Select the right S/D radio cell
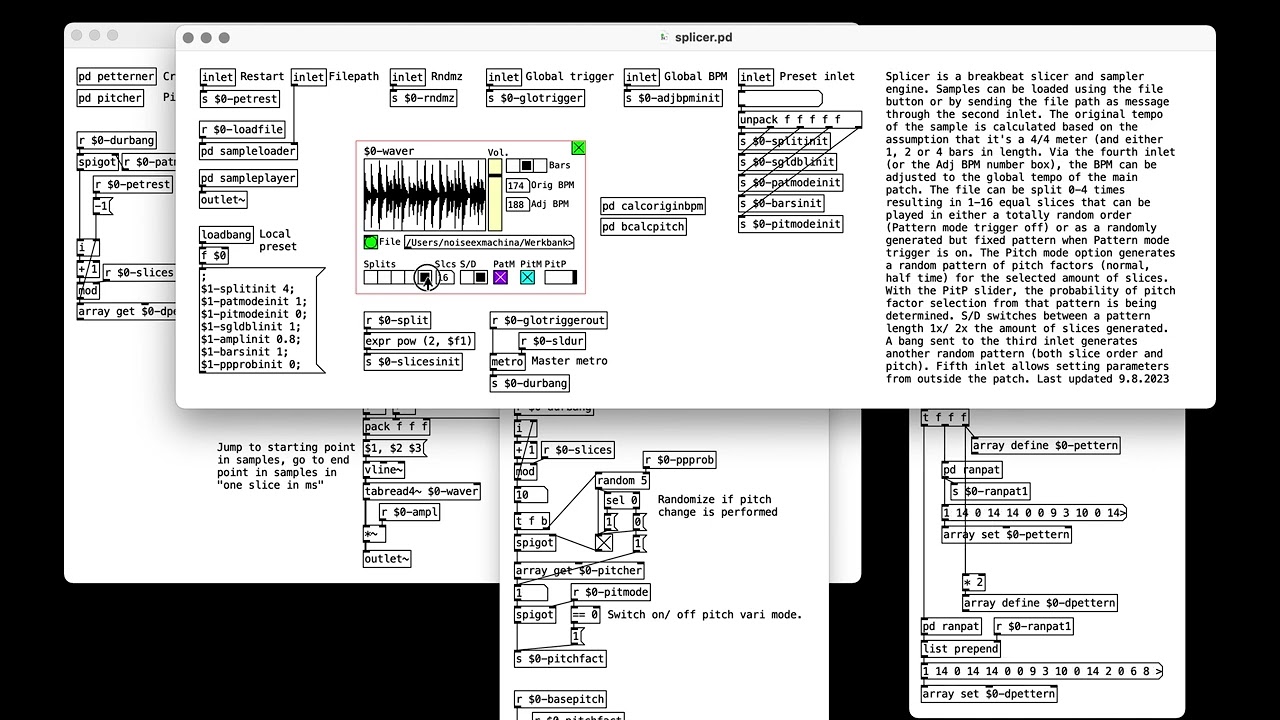Viewport: 1280px width, 720px height. tap(481, 277)
